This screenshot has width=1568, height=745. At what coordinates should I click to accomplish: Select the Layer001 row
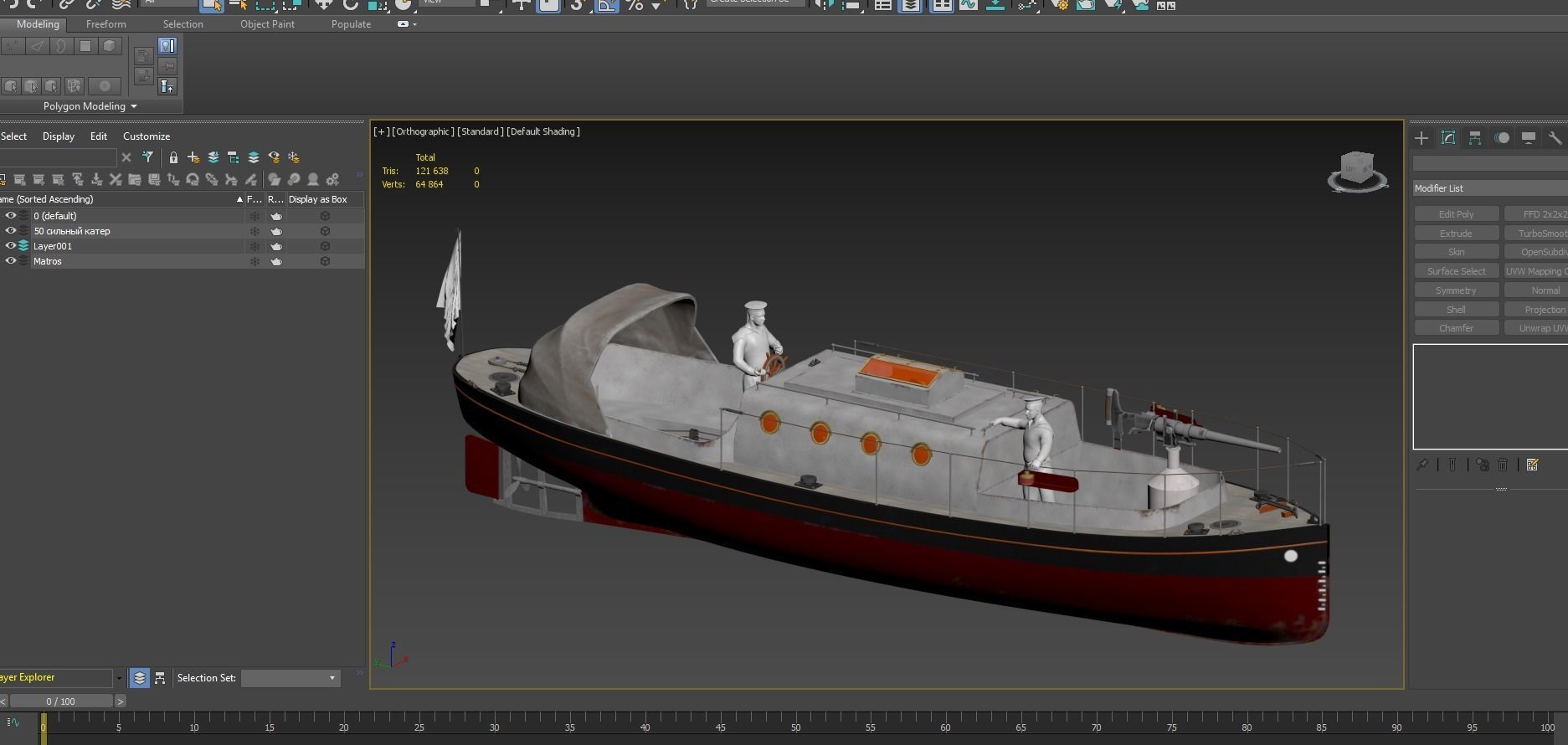pos(53,246)
